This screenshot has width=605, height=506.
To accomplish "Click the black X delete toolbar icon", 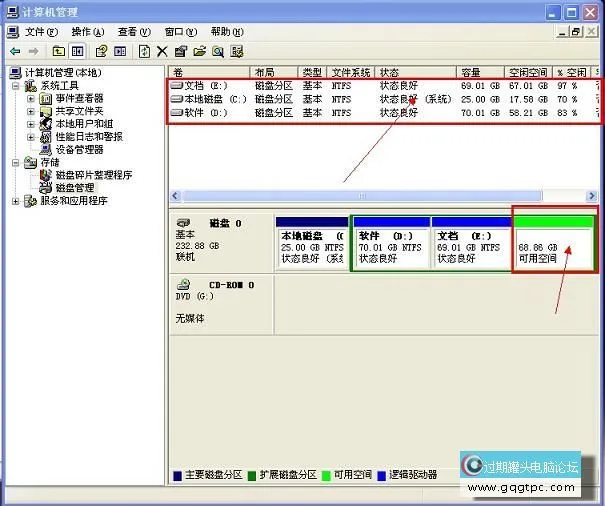I will (162, 51).
